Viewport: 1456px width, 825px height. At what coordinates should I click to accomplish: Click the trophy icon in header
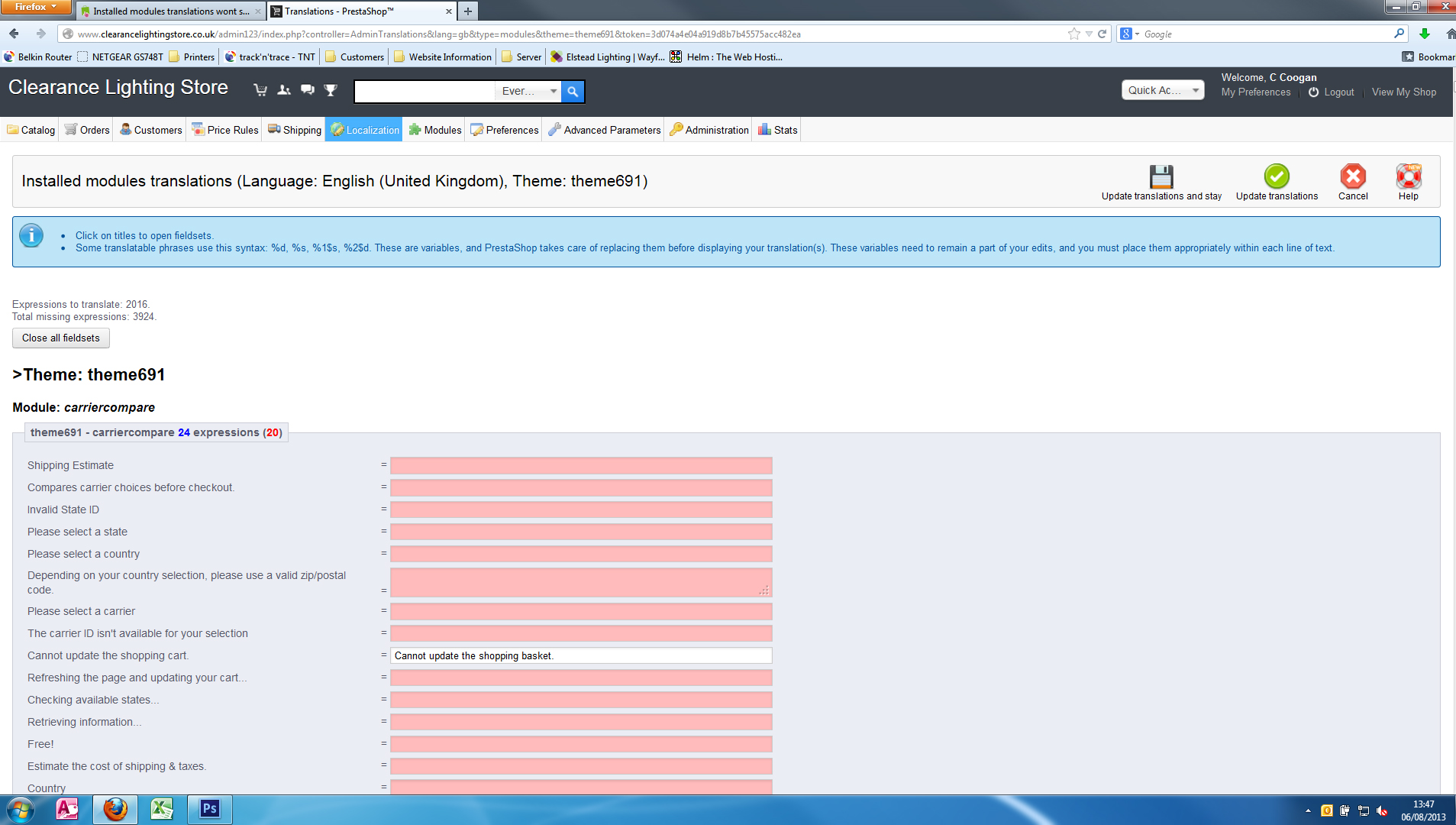click(x=331, y=90)
